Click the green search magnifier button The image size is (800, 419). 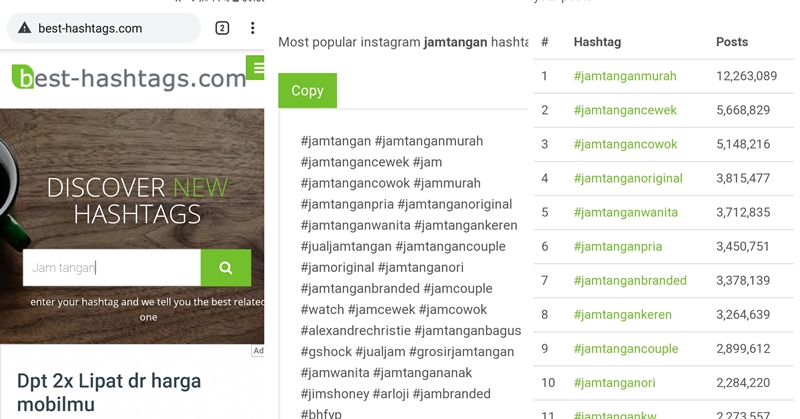226,267
